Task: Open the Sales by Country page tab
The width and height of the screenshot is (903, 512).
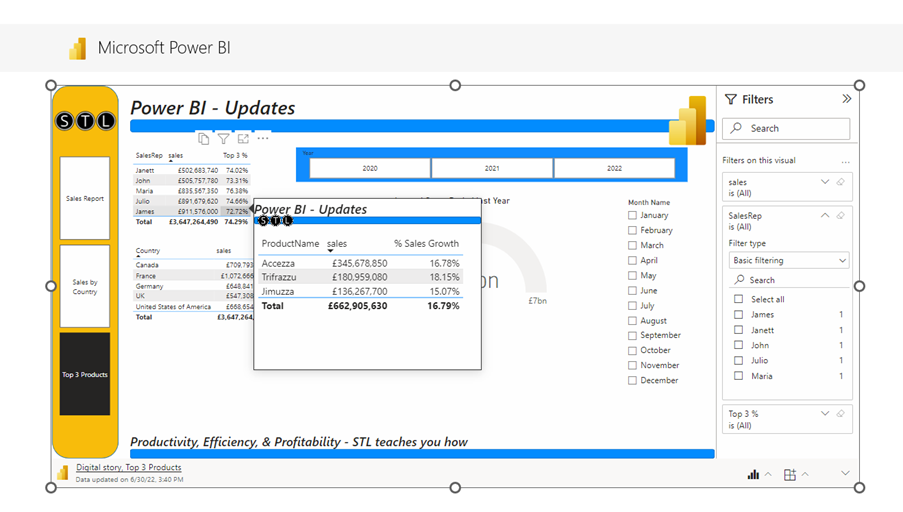Action: click(x=85, y=287)
